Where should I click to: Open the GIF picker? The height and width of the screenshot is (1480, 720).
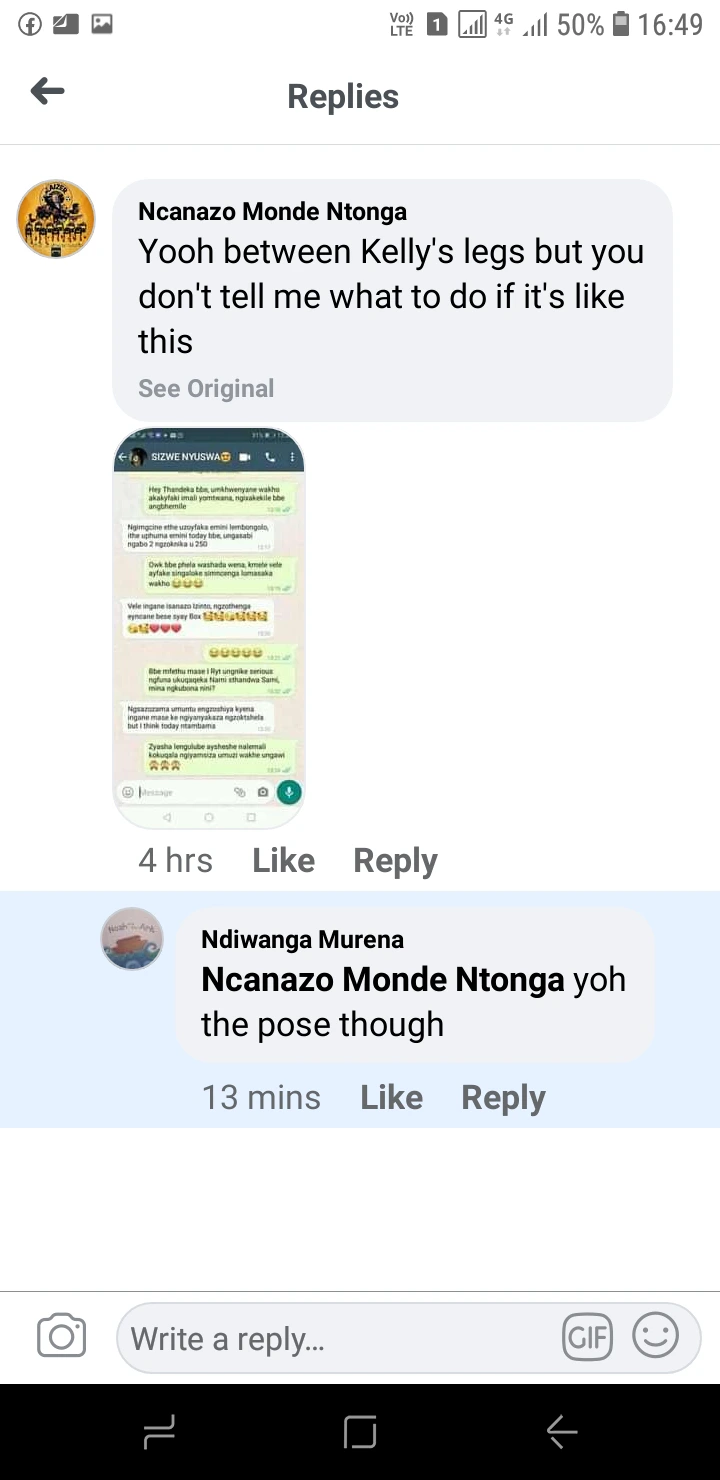pyautogui.click(x=587, y=1338)
